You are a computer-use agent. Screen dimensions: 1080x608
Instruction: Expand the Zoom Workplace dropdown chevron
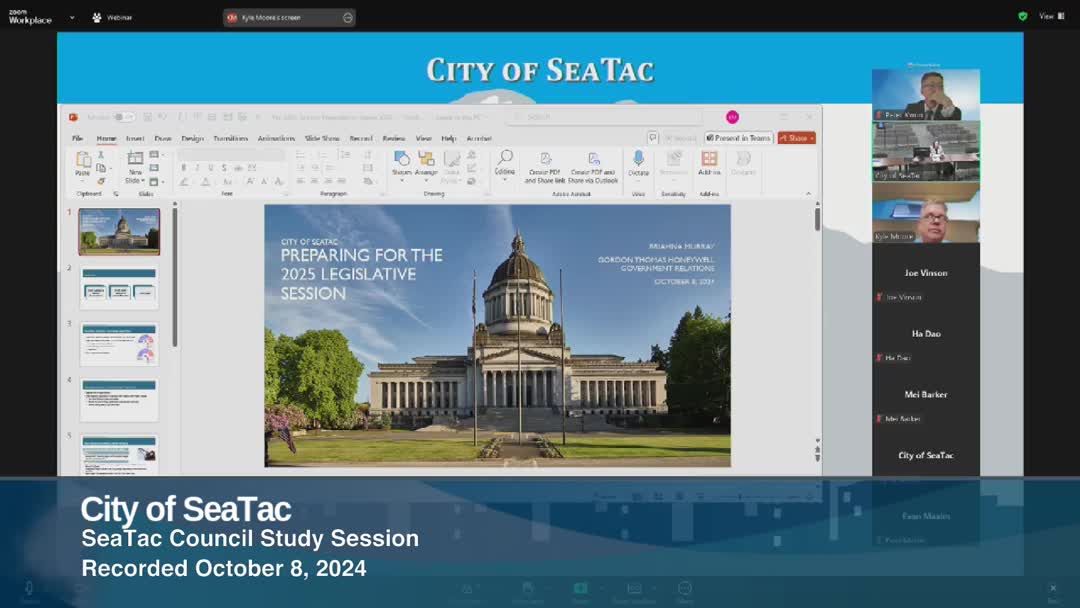click(x=72, y=17)
